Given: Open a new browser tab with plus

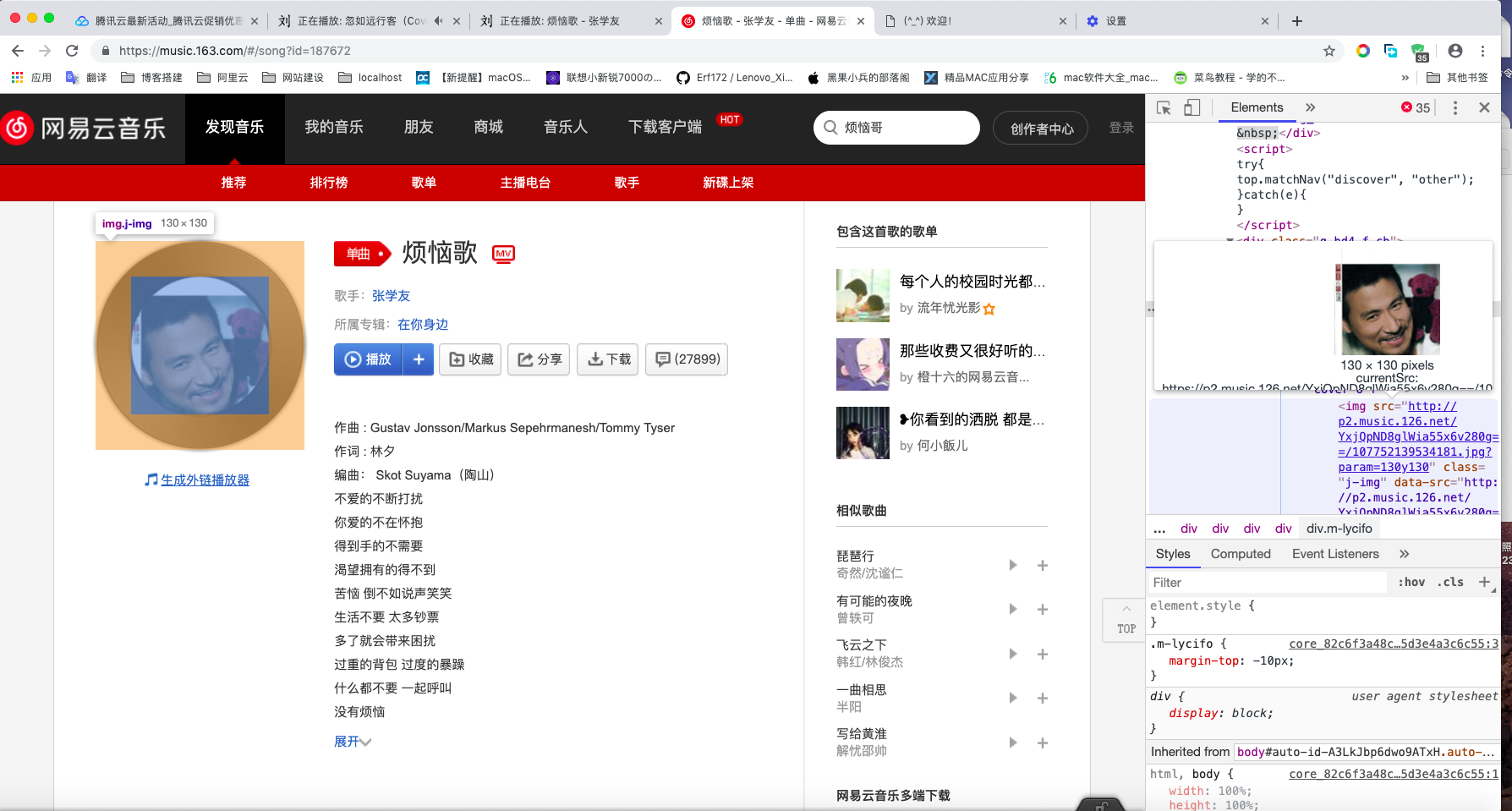Looking at the screenshot, I should coord(1297,21).
